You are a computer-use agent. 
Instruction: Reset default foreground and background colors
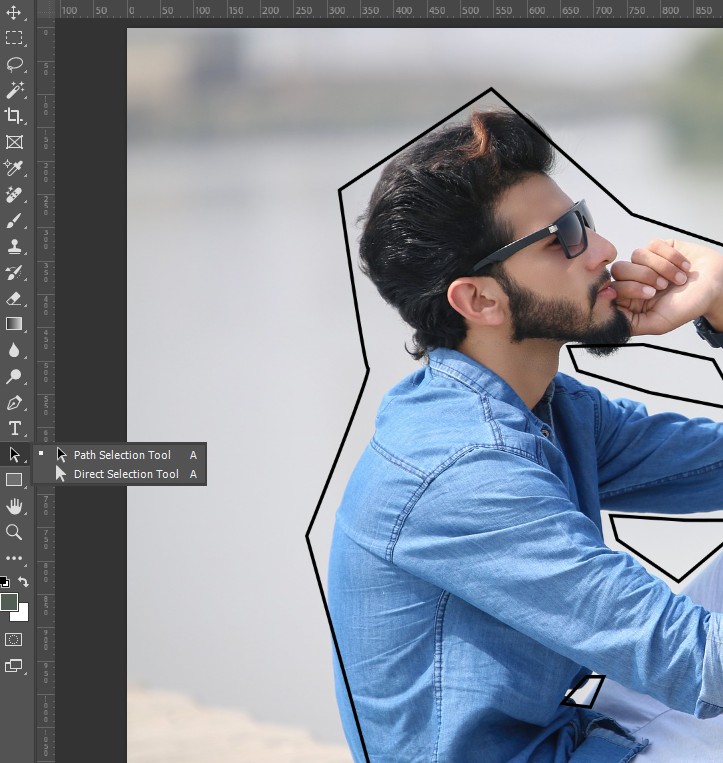(x=5, y=581)
